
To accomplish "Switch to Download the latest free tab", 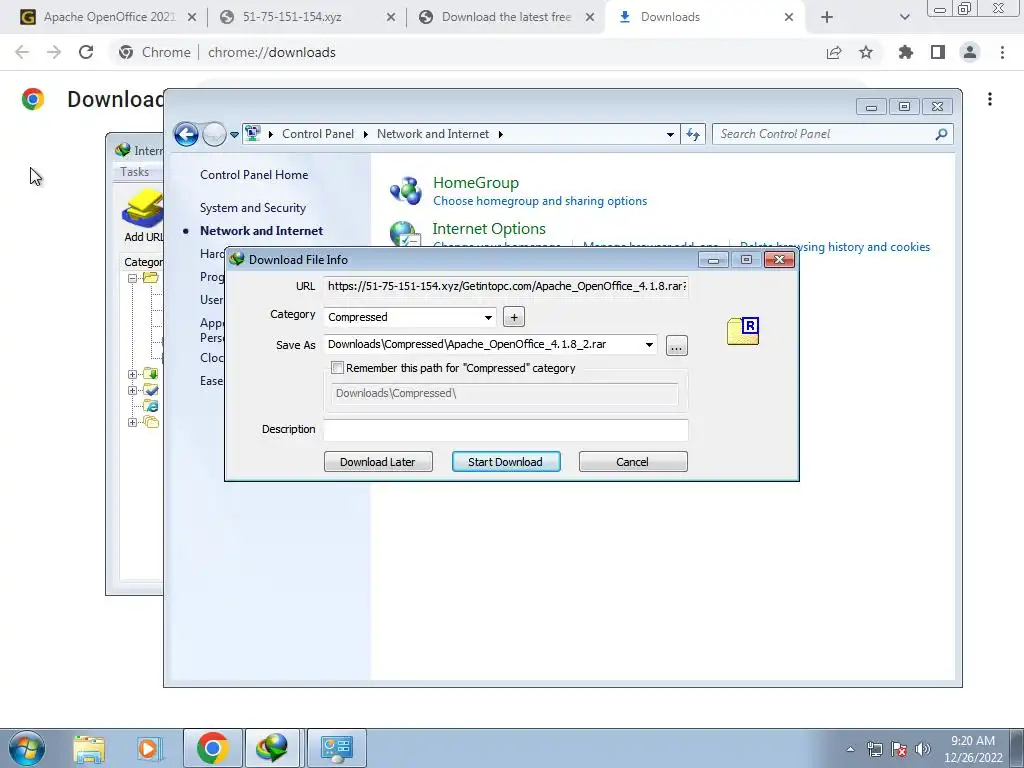I will coord(505,17).
